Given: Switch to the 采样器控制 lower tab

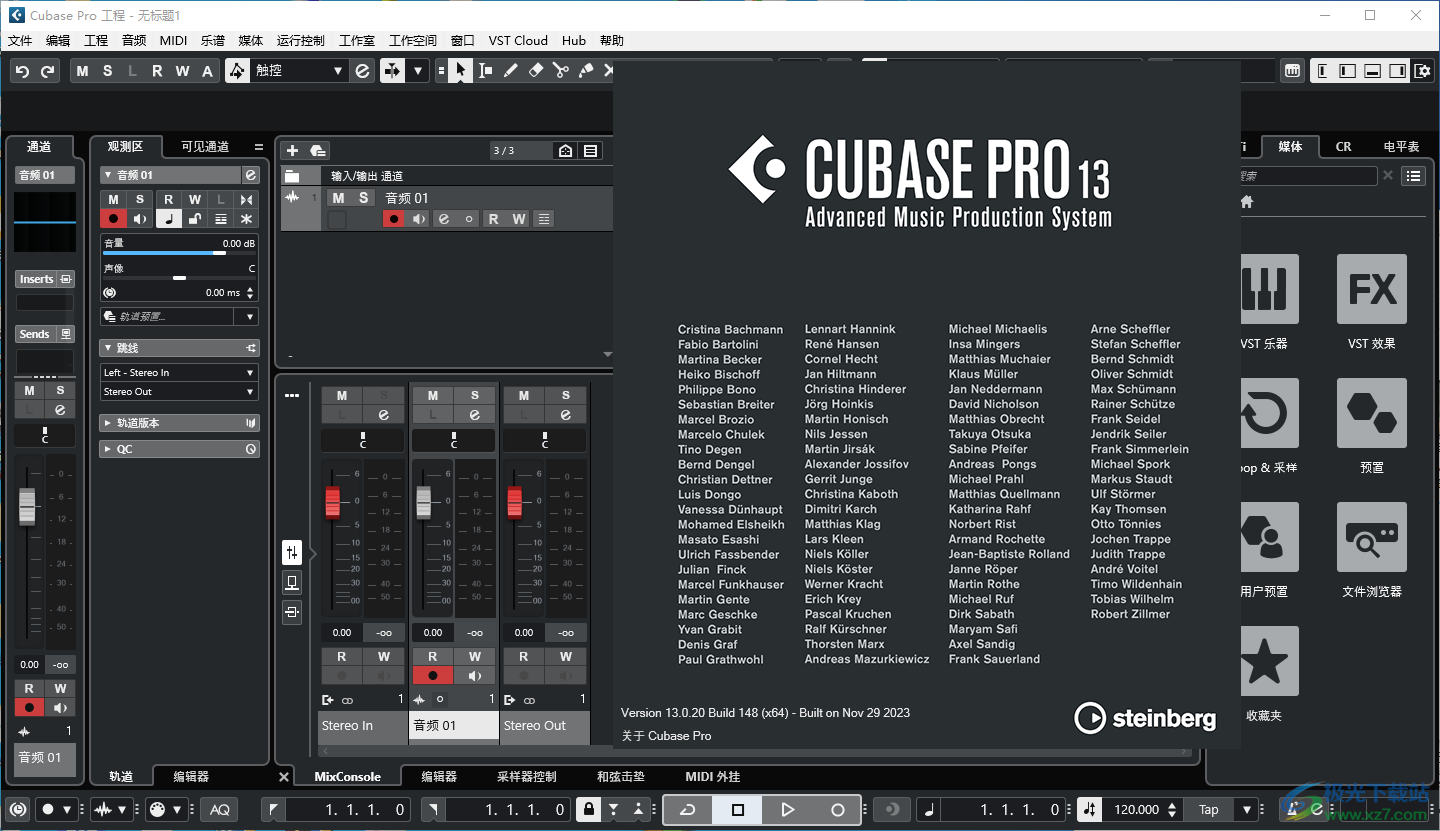Looking at the screenshot, I should tap(526, 776).
